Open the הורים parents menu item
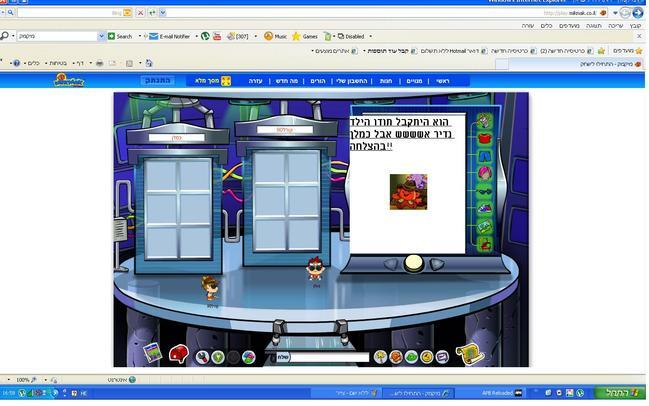Image resolution: width=649 pixels, height=406 pixels. 317,81
